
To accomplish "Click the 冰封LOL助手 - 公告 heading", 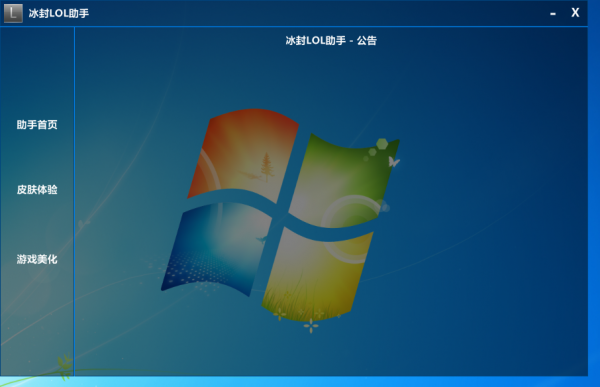I will 331,41.
